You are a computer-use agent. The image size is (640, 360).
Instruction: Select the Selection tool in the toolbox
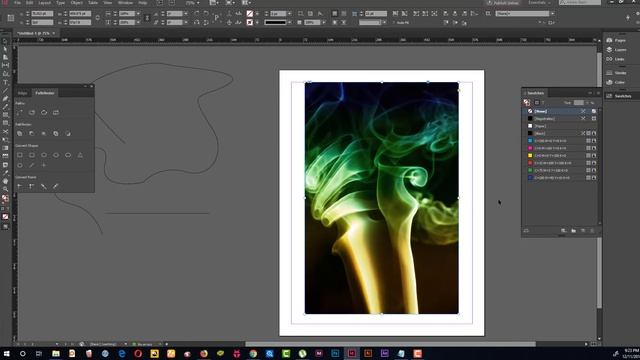(x=5, y=41)
